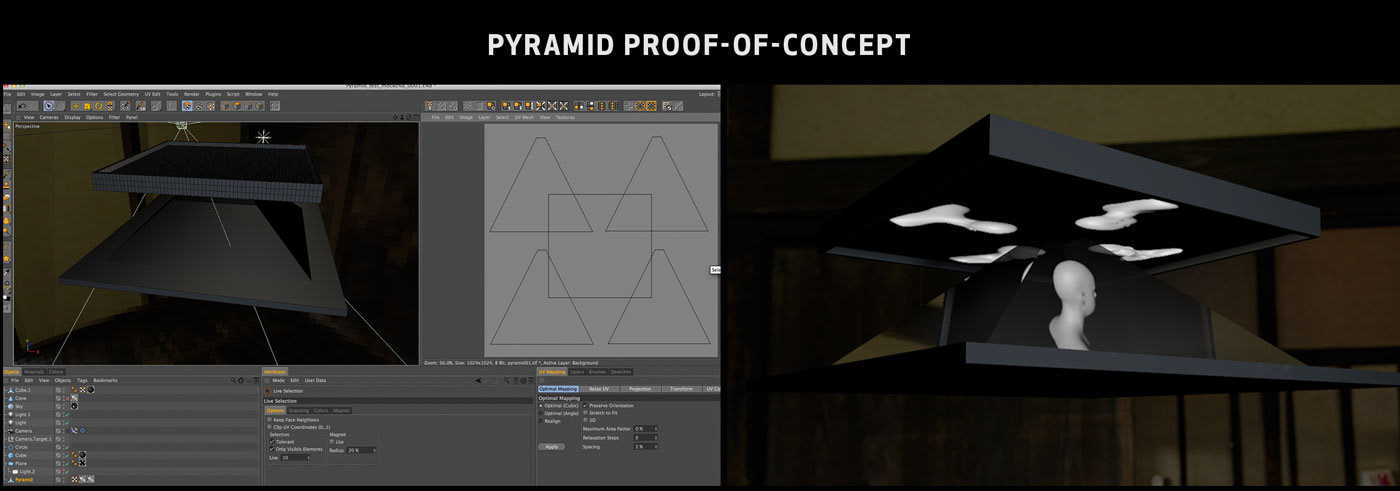1400x491 pixels.
Task: Toggle Clip UV Coordinates checkbox
Action: point(269,427)
